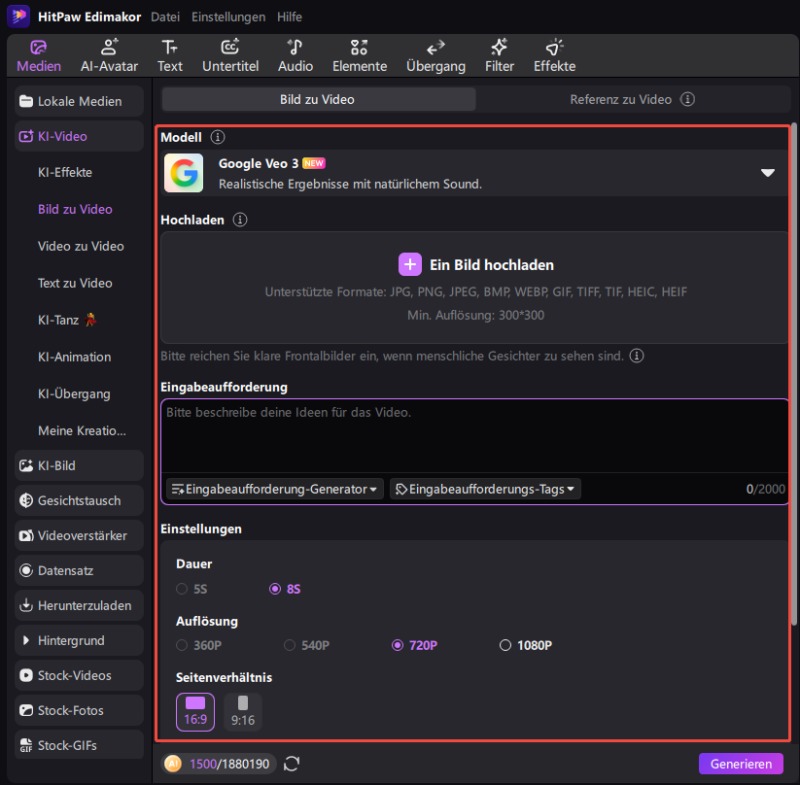Open KI-Animation in the sidebar

(74, 357)
